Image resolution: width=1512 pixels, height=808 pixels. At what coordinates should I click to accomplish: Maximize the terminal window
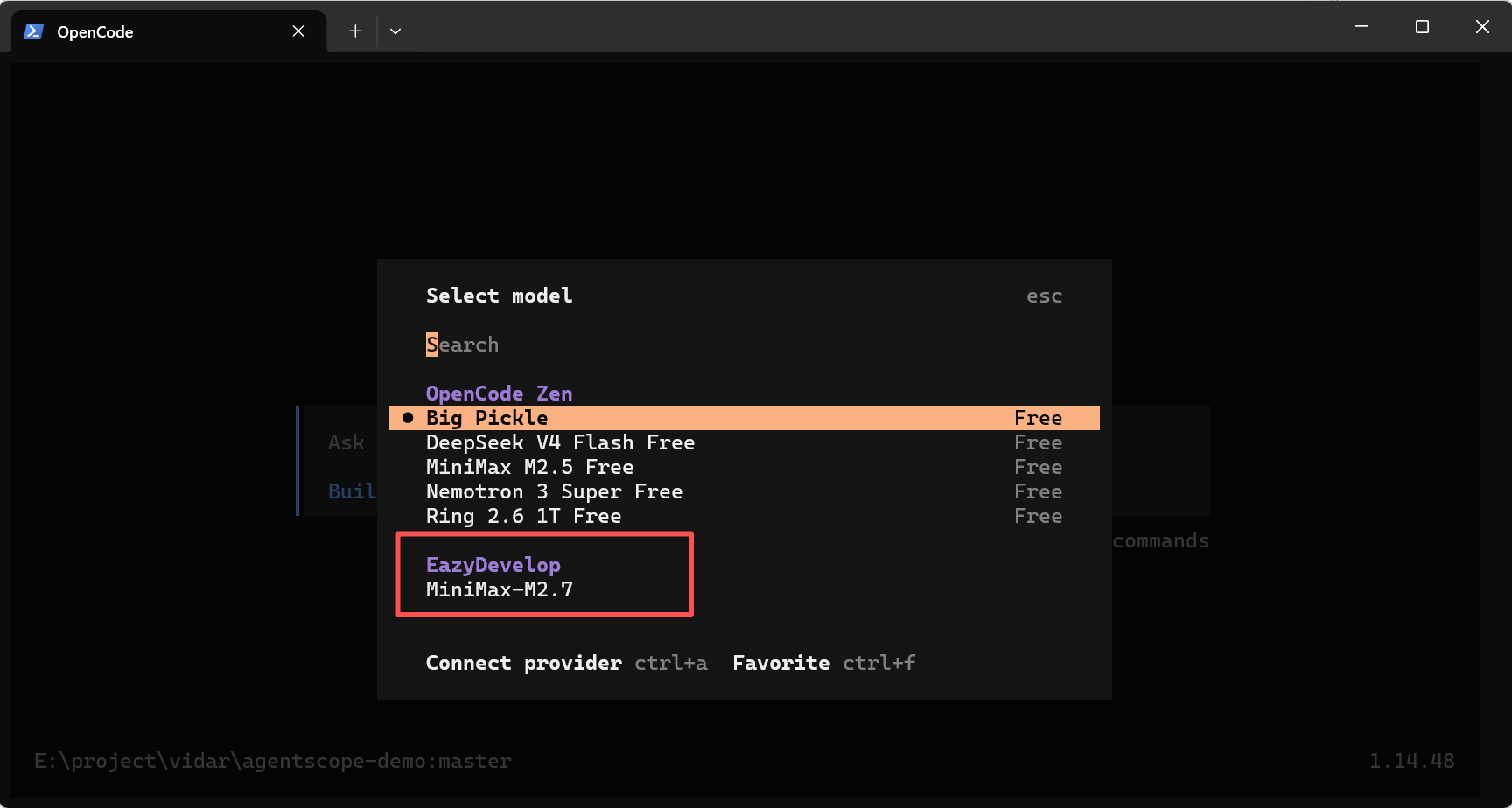tap(1422, 27)
